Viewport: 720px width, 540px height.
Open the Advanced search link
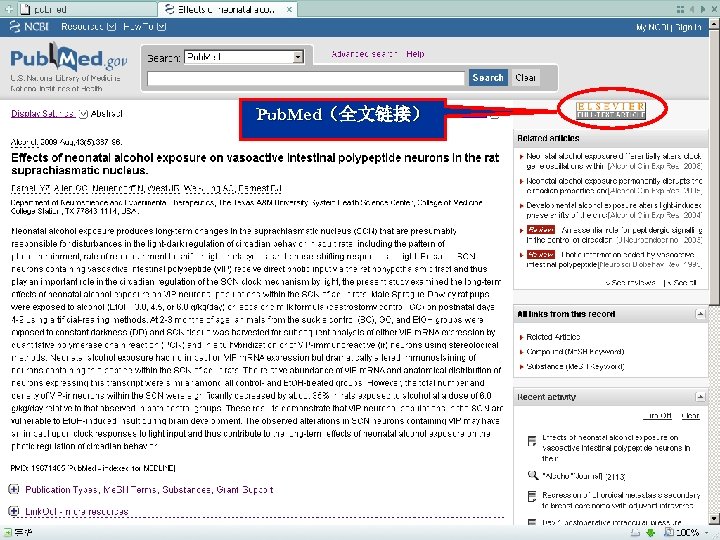coord(364,54)
